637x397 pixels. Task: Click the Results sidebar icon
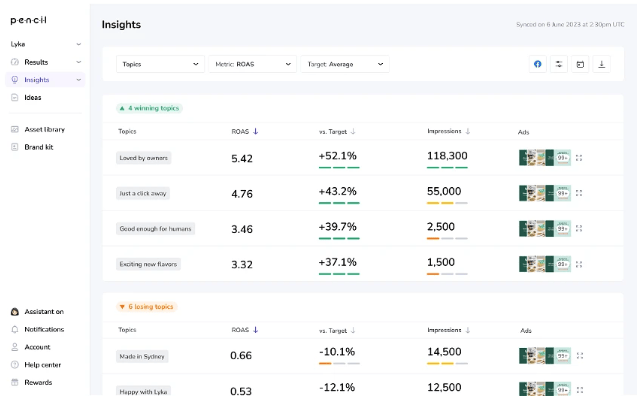[15, 62]
